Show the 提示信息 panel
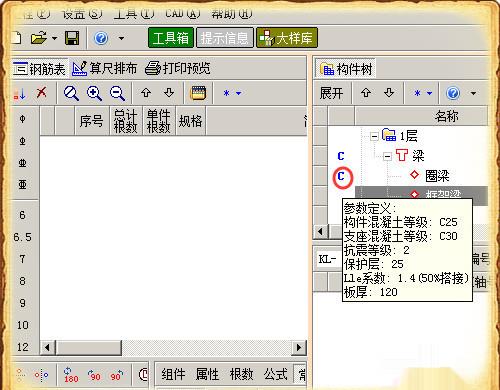This screenshot has width=500, height=390. coord(225,38)
